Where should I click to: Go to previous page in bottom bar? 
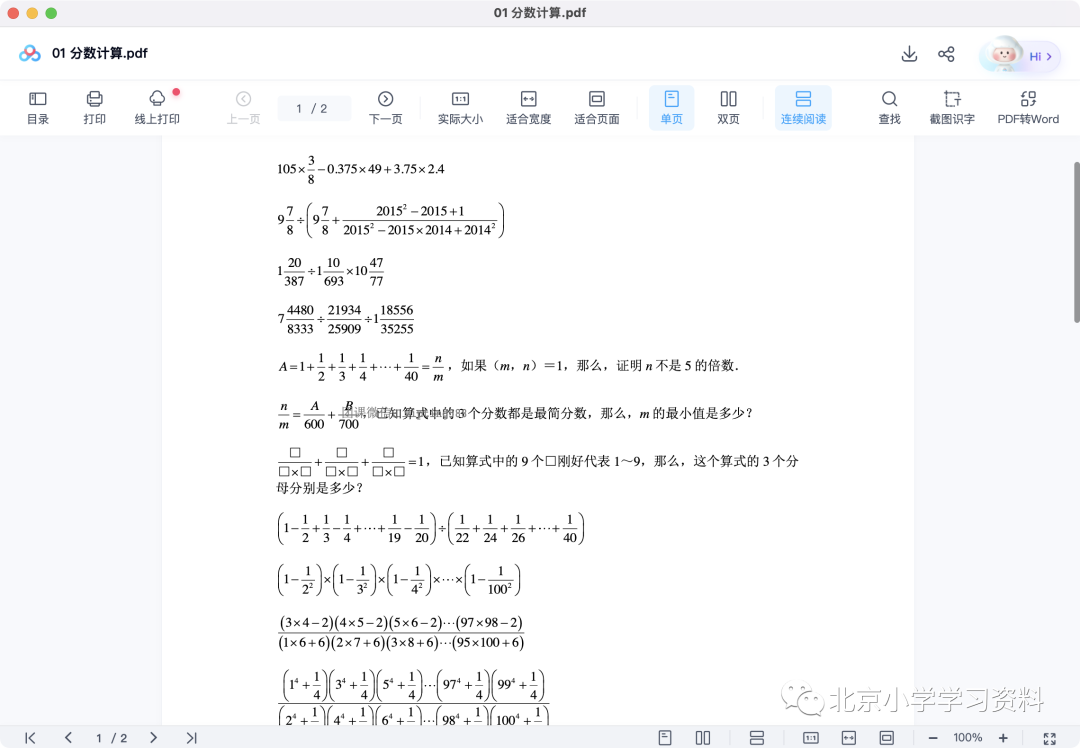pyautogui.click(x=68, y=738)
